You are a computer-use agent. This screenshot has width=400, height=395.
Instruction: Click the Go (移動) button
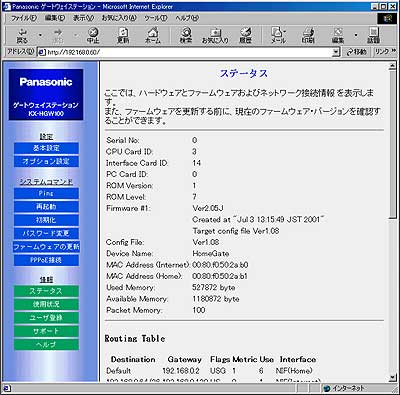click(x=356, y=52)
